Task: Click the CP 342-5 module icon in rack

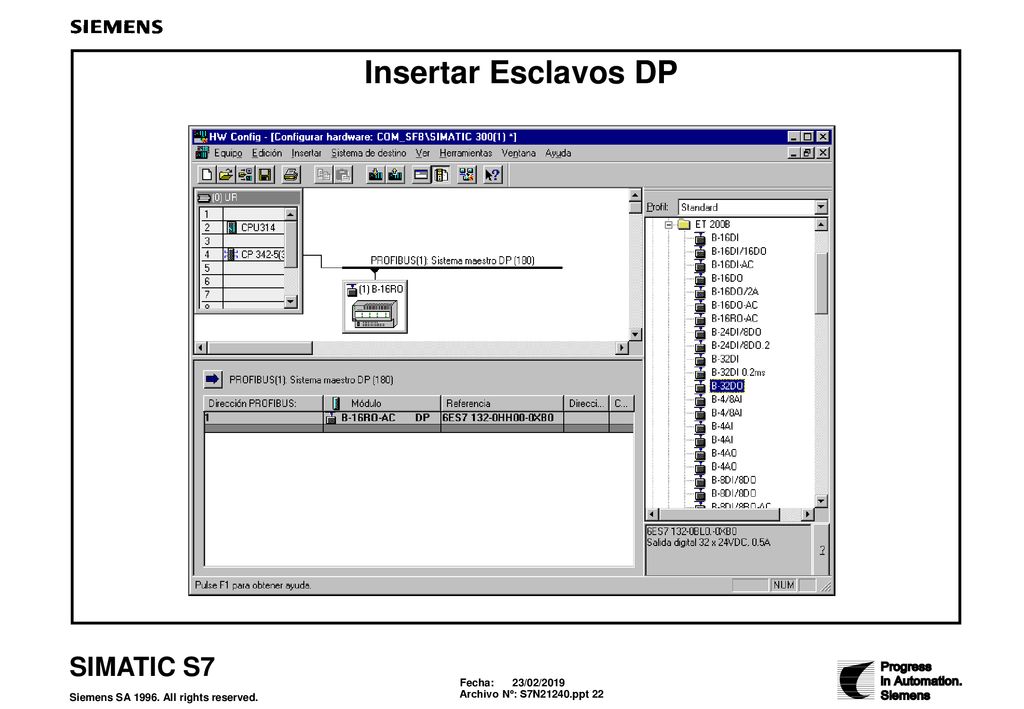Action: click(x=231, y=254)
